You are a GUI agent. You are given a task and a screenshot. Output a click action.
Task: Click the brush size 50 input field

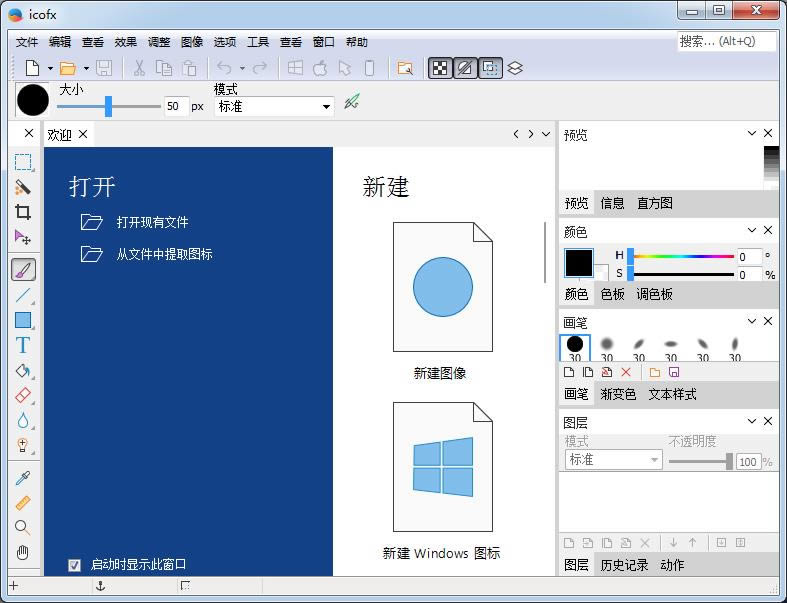[x=176, y=106]
